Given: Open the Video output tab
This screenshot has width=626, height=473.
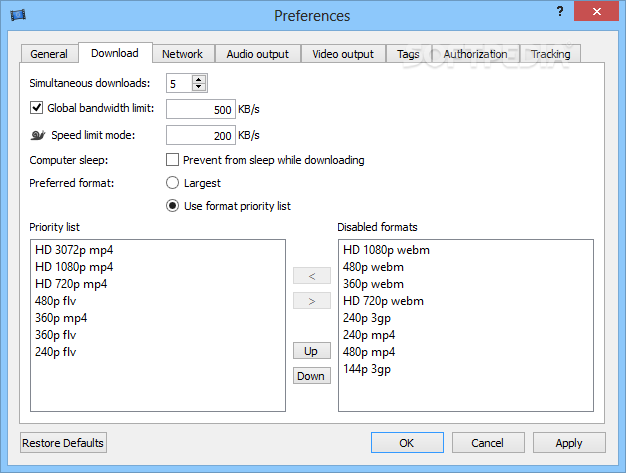Looking at the screenshot, I should click(x=343, y=54).
